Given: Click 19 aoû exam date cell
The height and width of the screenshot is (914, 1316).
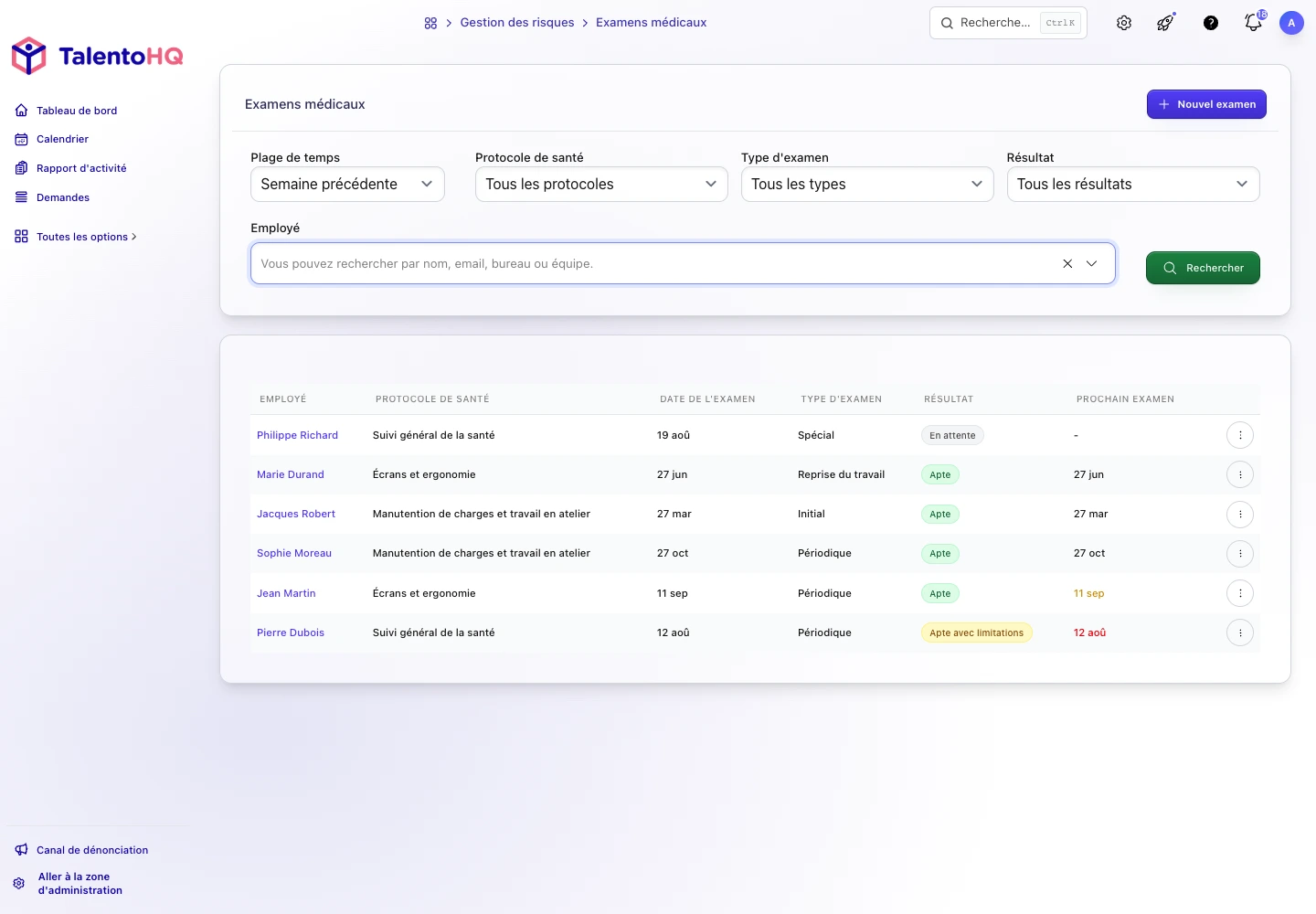Looking at the screenshot, I should tap(674, 435).
